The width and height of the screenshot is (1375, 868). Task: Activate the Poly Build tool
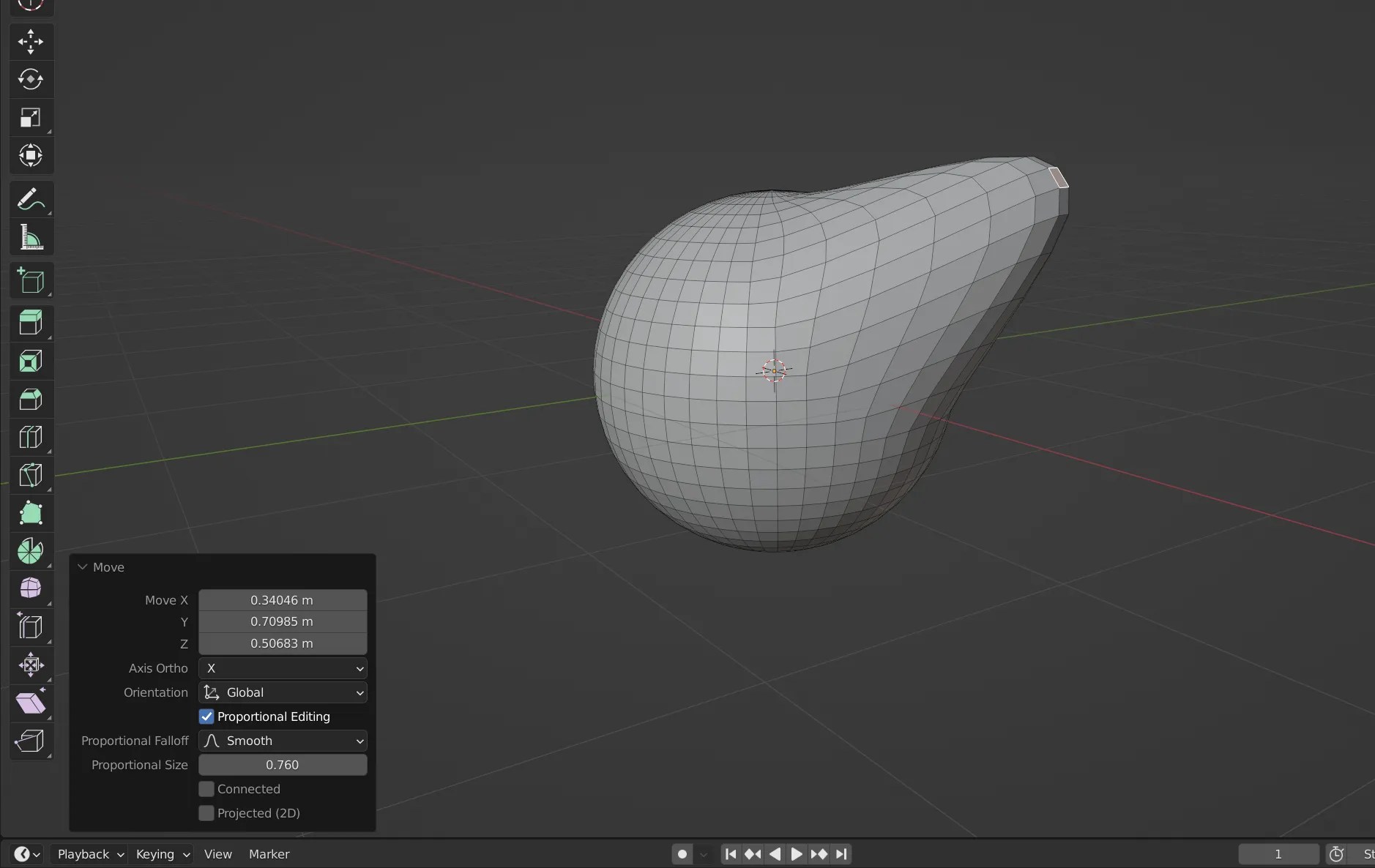pos(31,513)
